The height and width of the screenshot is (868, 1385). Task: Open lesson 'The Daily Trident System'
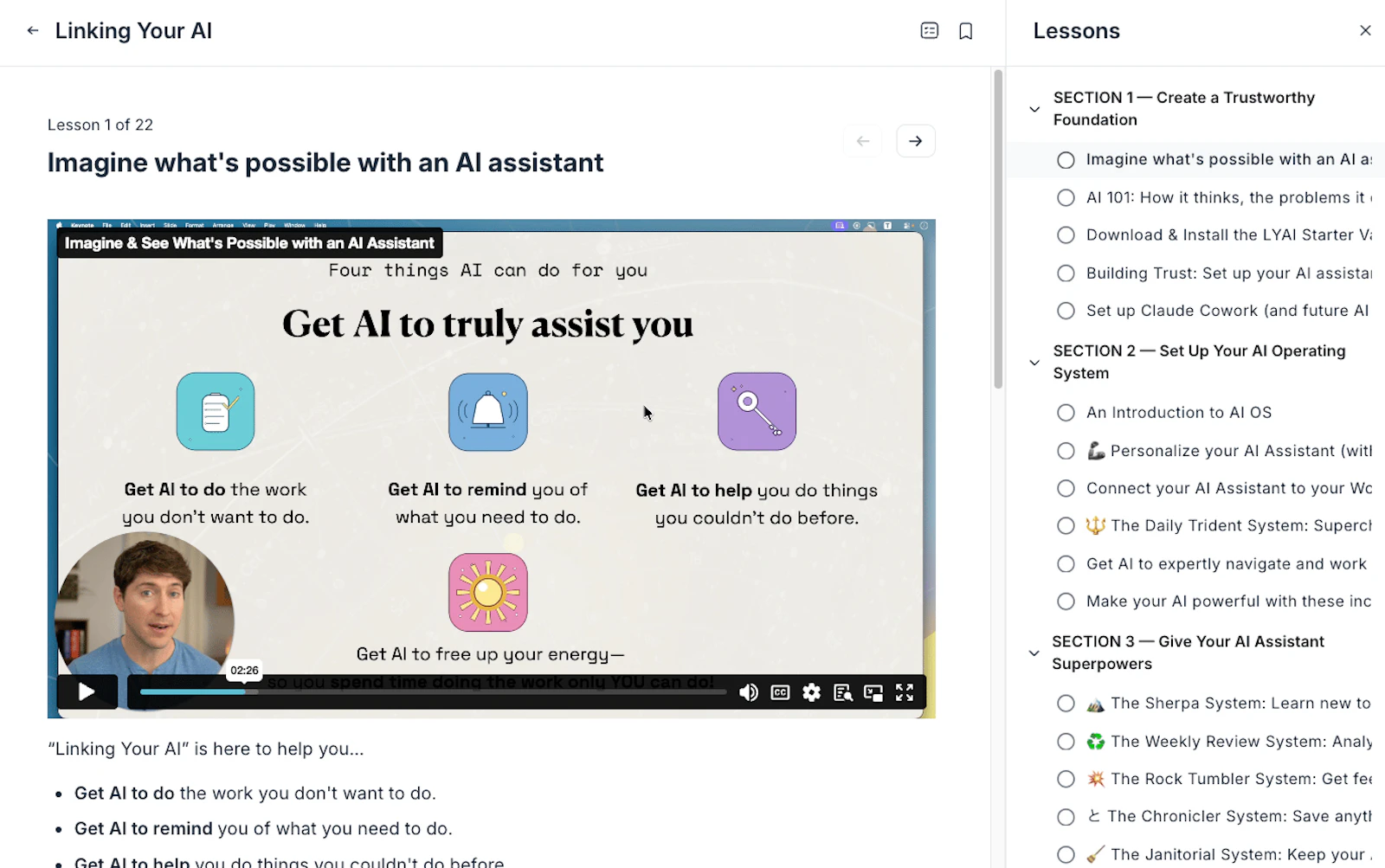pos(1228,526)
